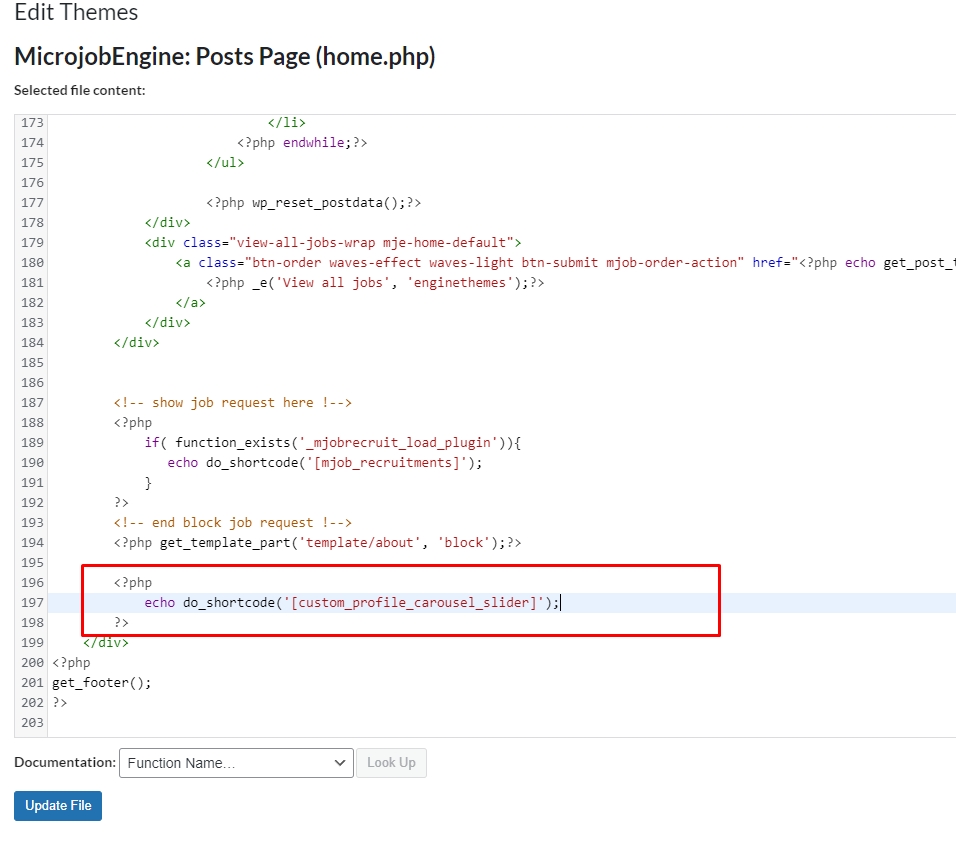Click the function_exists condition line

click(332, 443)
